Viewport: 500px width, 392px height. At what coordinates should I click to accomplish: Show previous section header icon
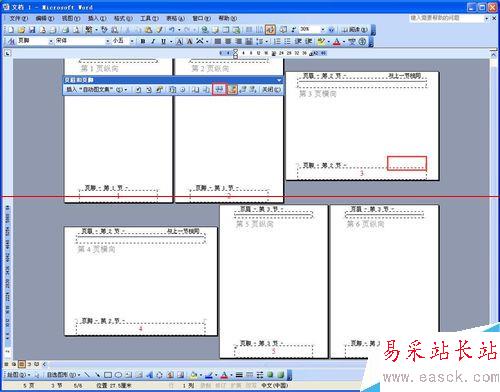243,89
